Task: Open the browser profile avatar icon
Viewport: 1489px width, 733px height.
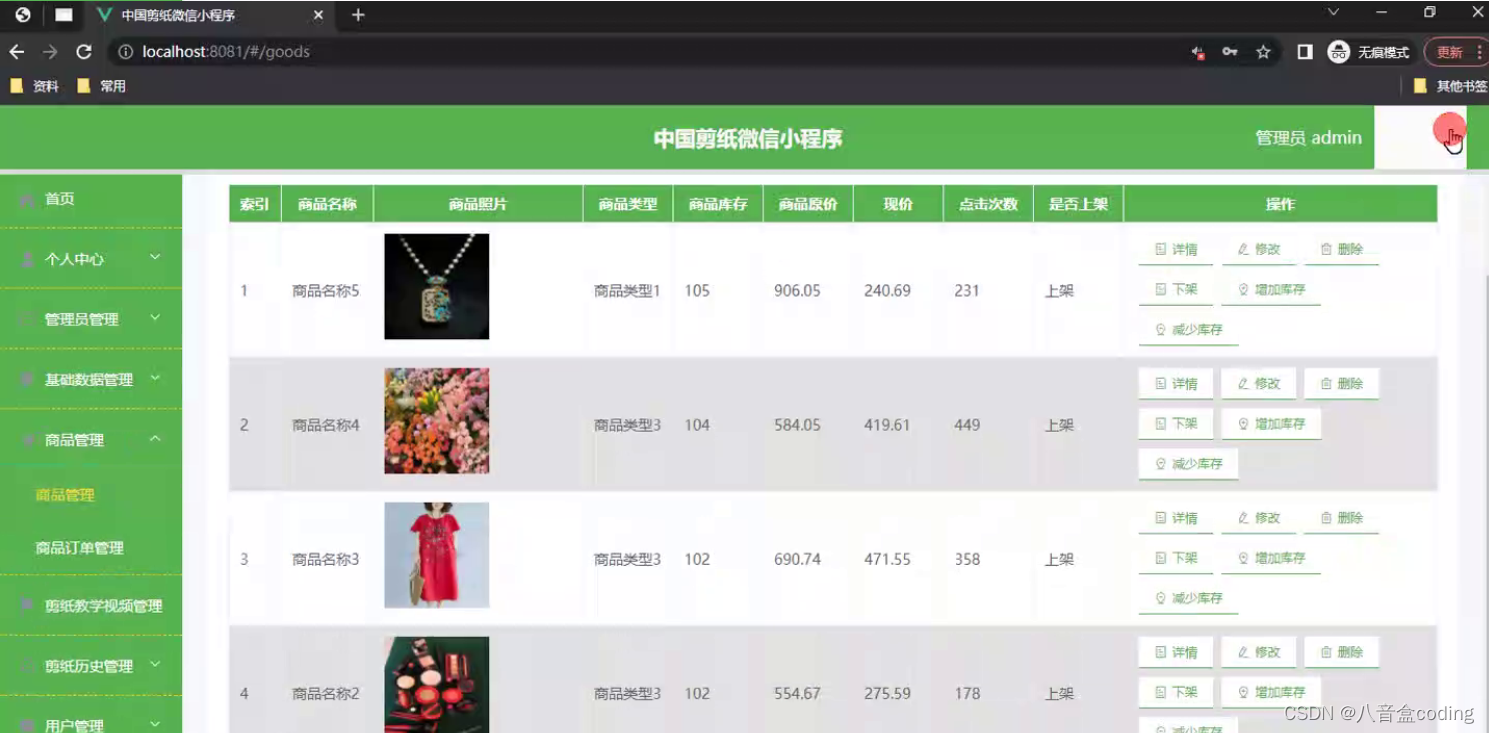Action: [x=1338, y=51]
